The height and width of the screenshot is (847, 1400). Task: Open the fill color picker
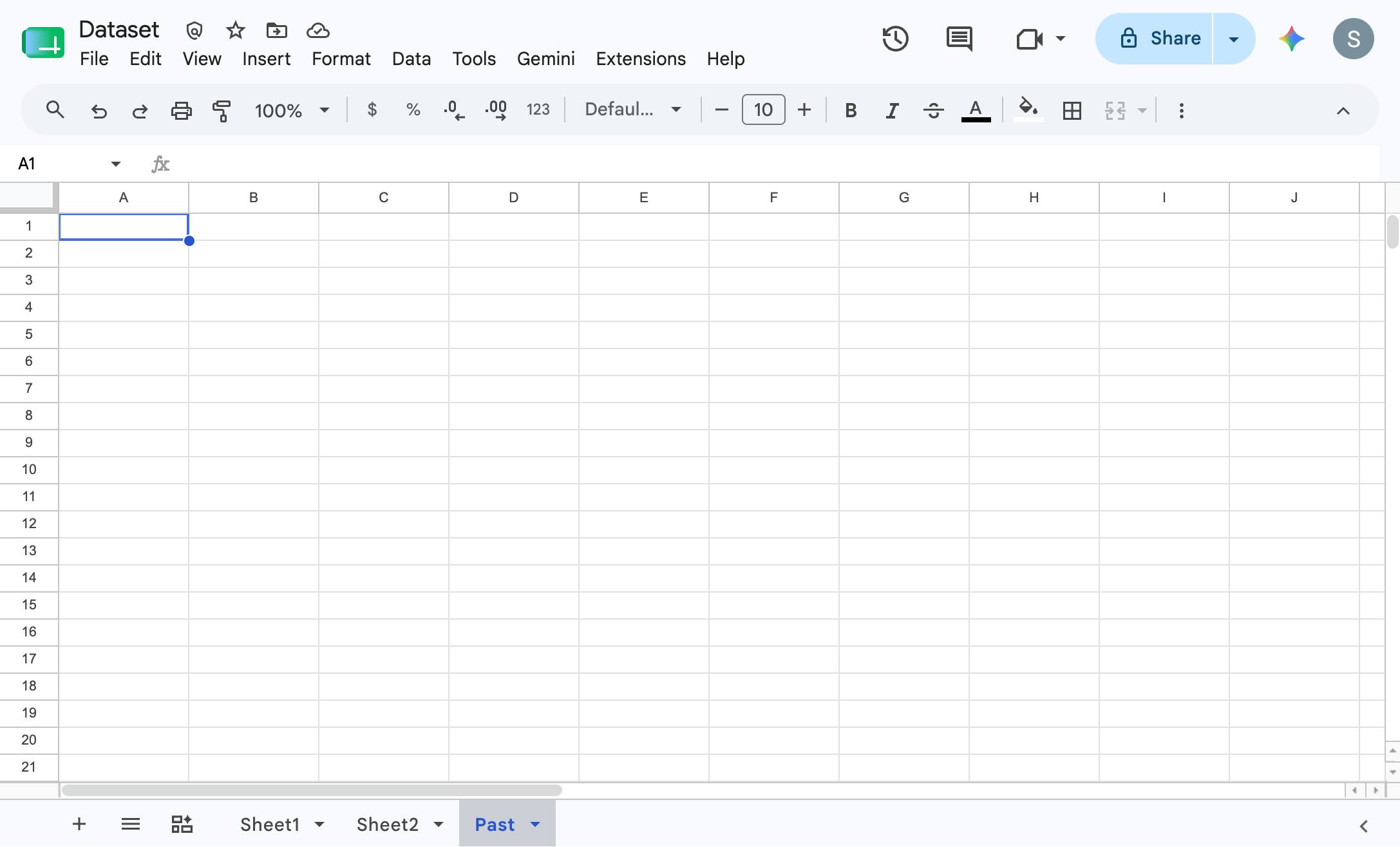click(1028, 109)
